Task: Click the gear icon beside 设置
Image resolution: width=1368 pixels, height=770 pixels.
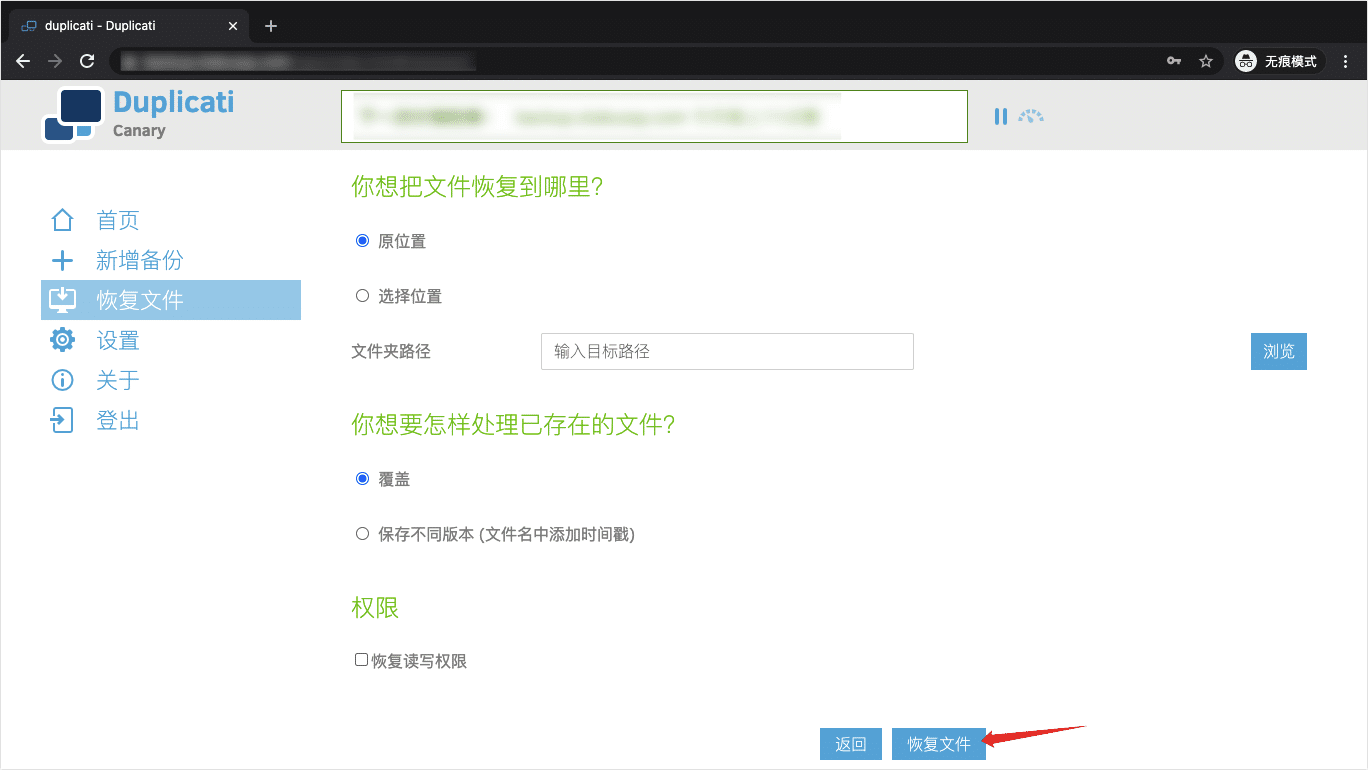Action: 62,340
